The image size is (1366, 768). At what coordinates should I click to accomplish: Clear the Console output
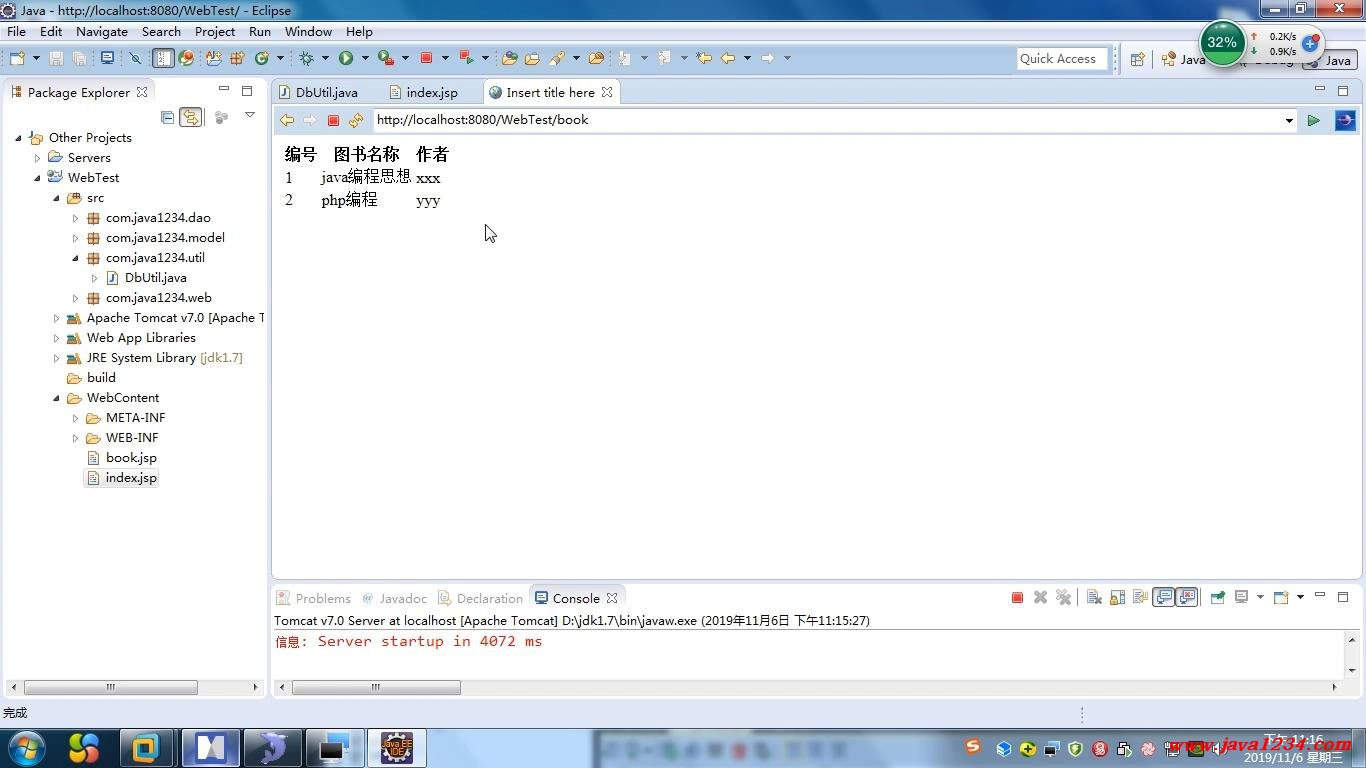click(1094, 597)
